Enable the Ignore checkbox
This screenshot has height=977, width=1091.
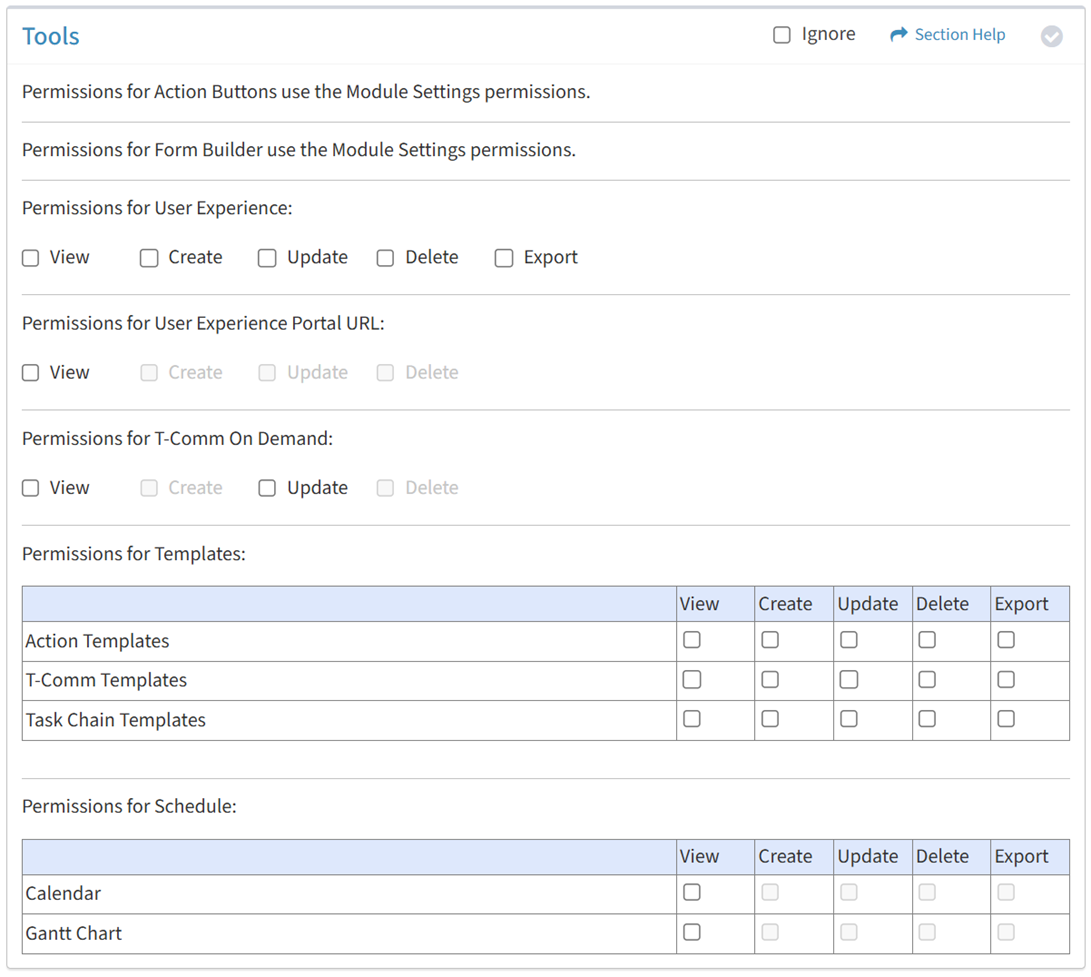782,35
